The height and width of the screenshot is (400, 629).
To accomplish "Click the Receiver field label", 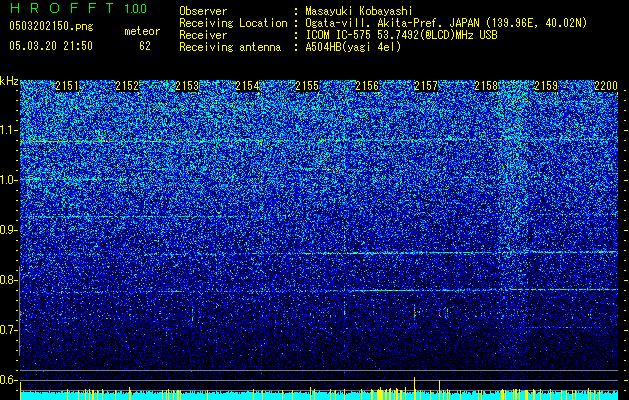I will 203,35.
